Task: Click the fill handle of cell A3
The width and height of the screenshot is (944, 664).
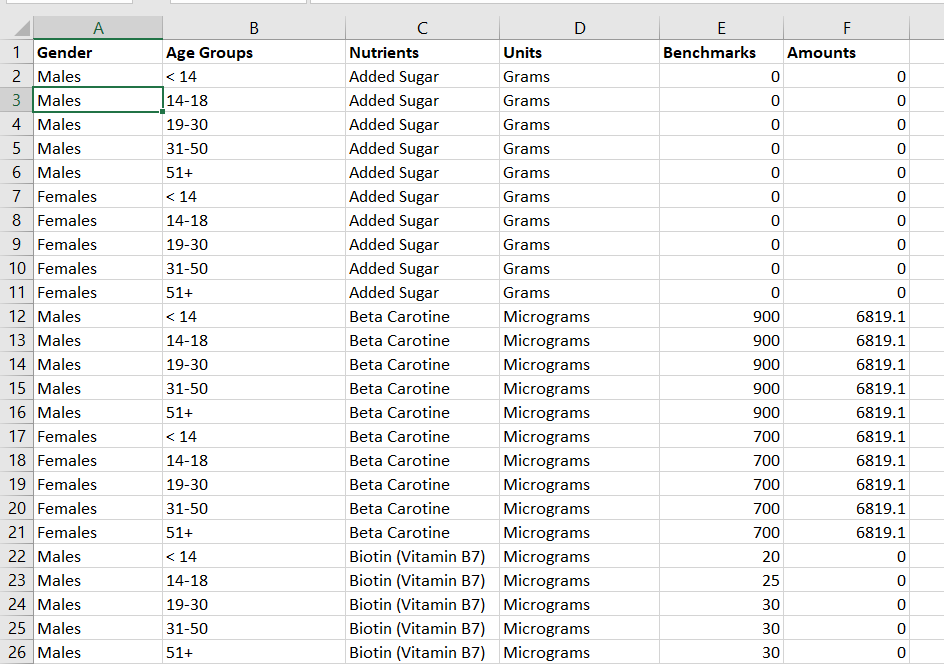Action: tap(163, 111)
